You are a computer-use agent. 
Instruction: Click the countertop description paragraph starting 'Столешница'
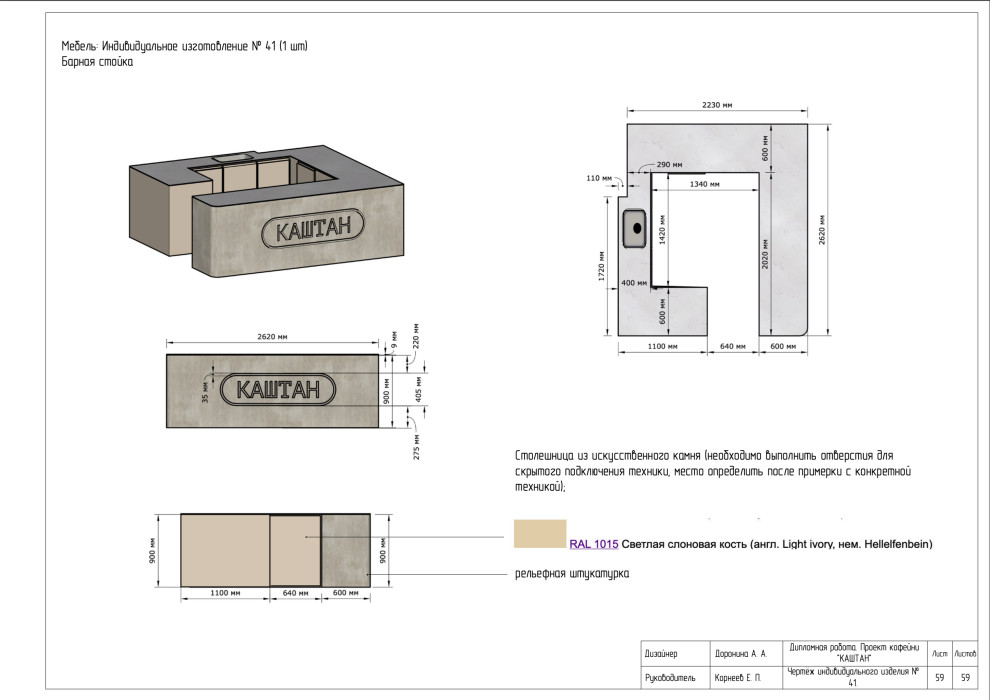click(710, 470)
